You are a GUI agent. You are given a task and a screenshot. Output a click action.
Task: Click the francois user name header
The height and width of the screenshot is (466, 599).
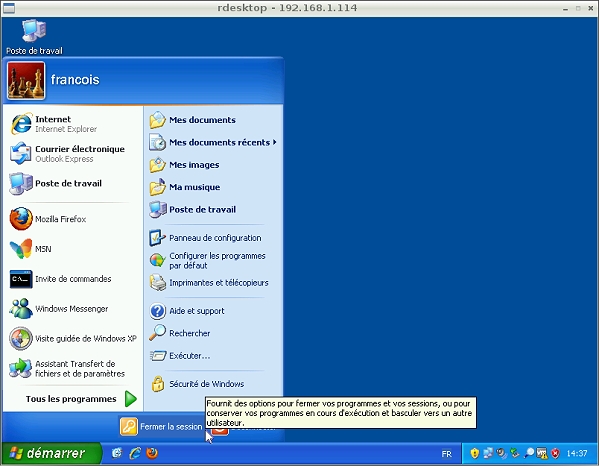75,79
